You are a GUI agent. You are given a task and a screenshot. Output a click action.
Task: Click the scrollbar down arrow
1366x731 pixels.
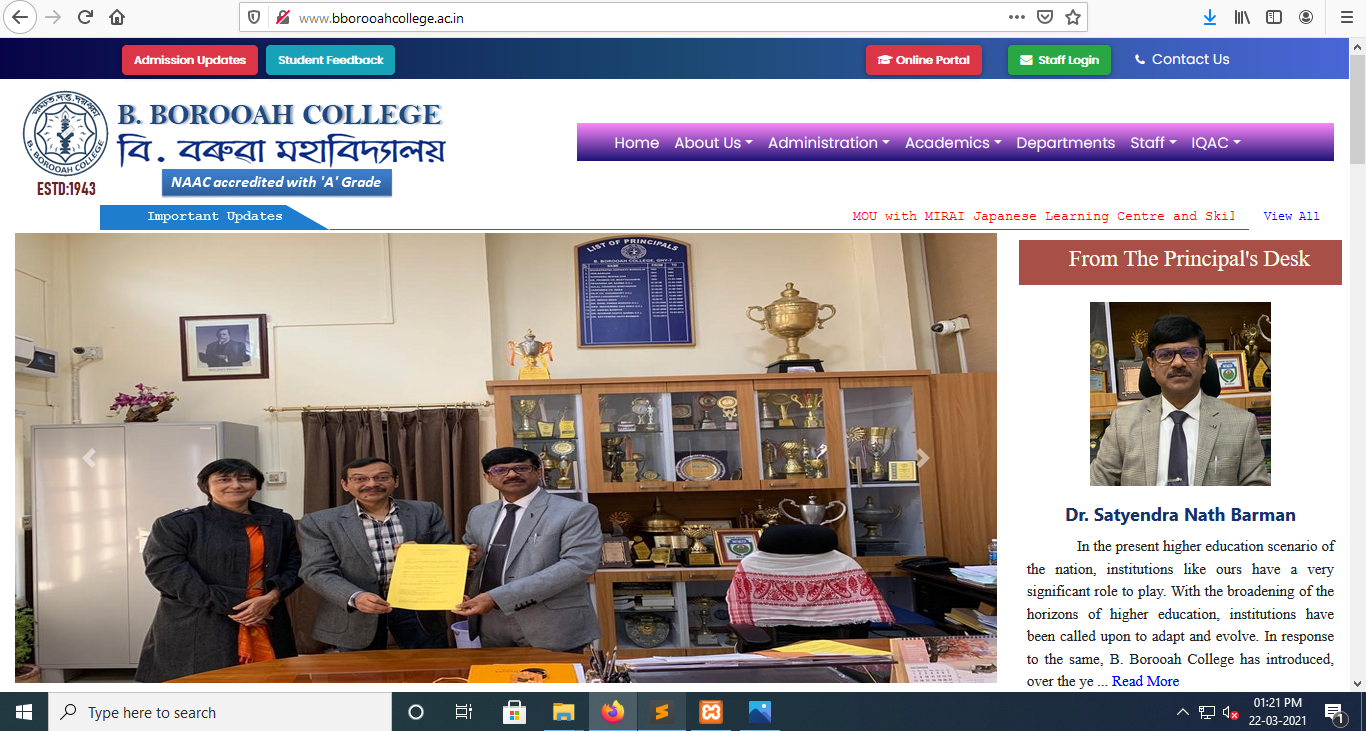coord(1357,684)
